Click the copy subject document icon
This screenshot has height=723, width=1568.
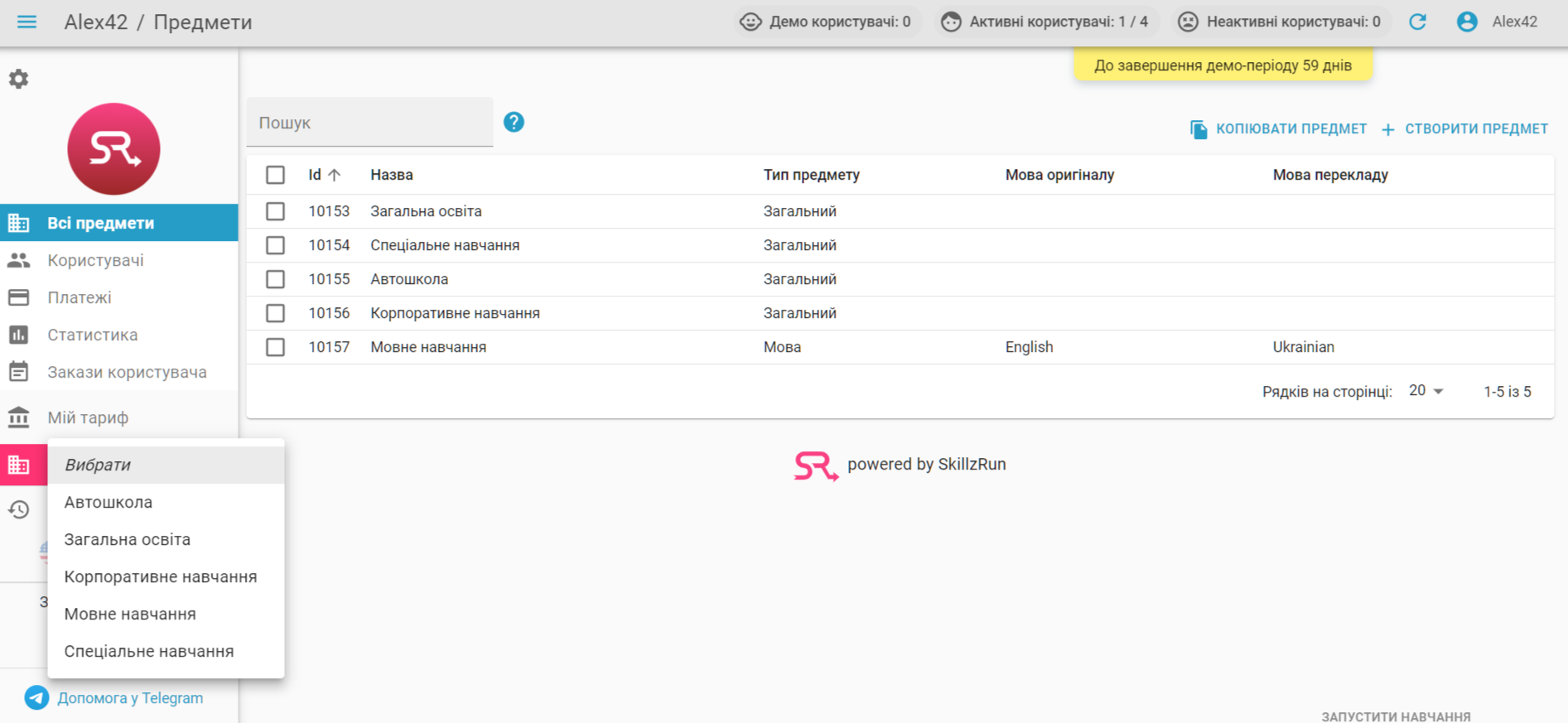[x=1199, y=129]
